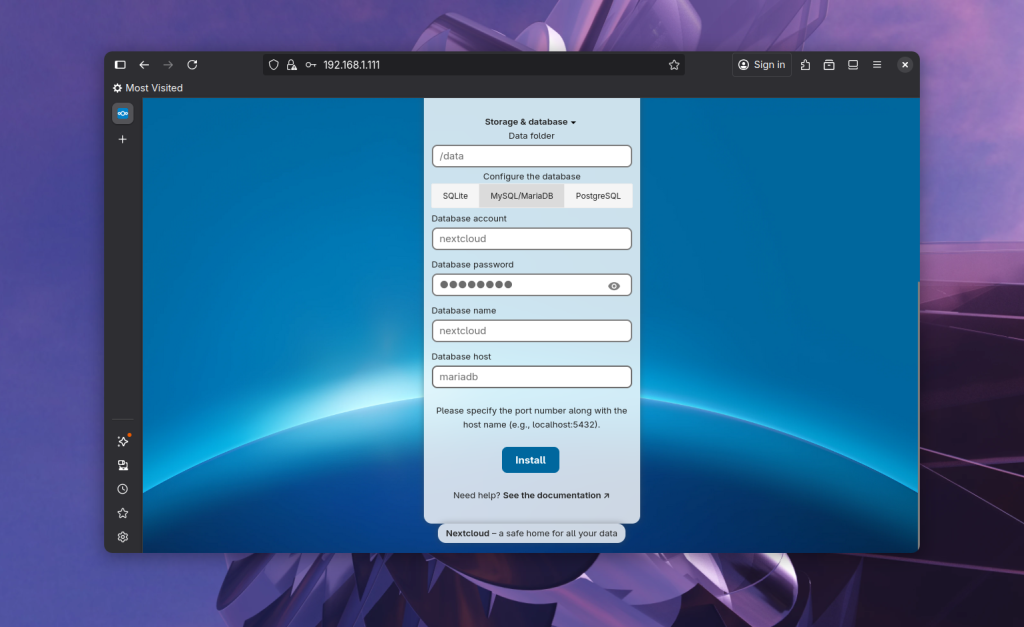Open the Most Visited bookmarks folder

click(148, 88)
